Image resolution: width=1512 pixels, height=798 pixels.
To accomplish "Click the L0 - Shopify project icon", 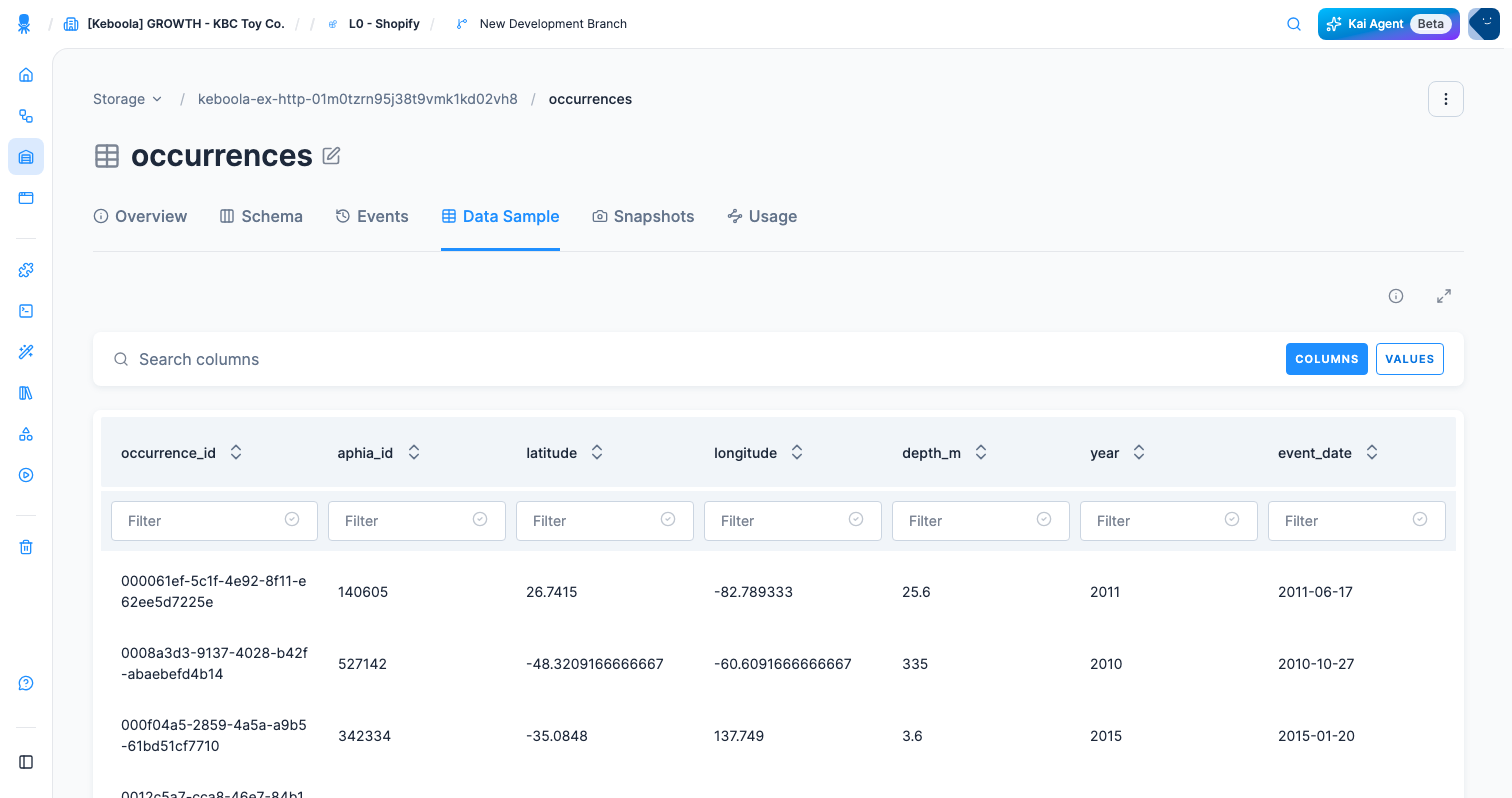I will 333,24.
